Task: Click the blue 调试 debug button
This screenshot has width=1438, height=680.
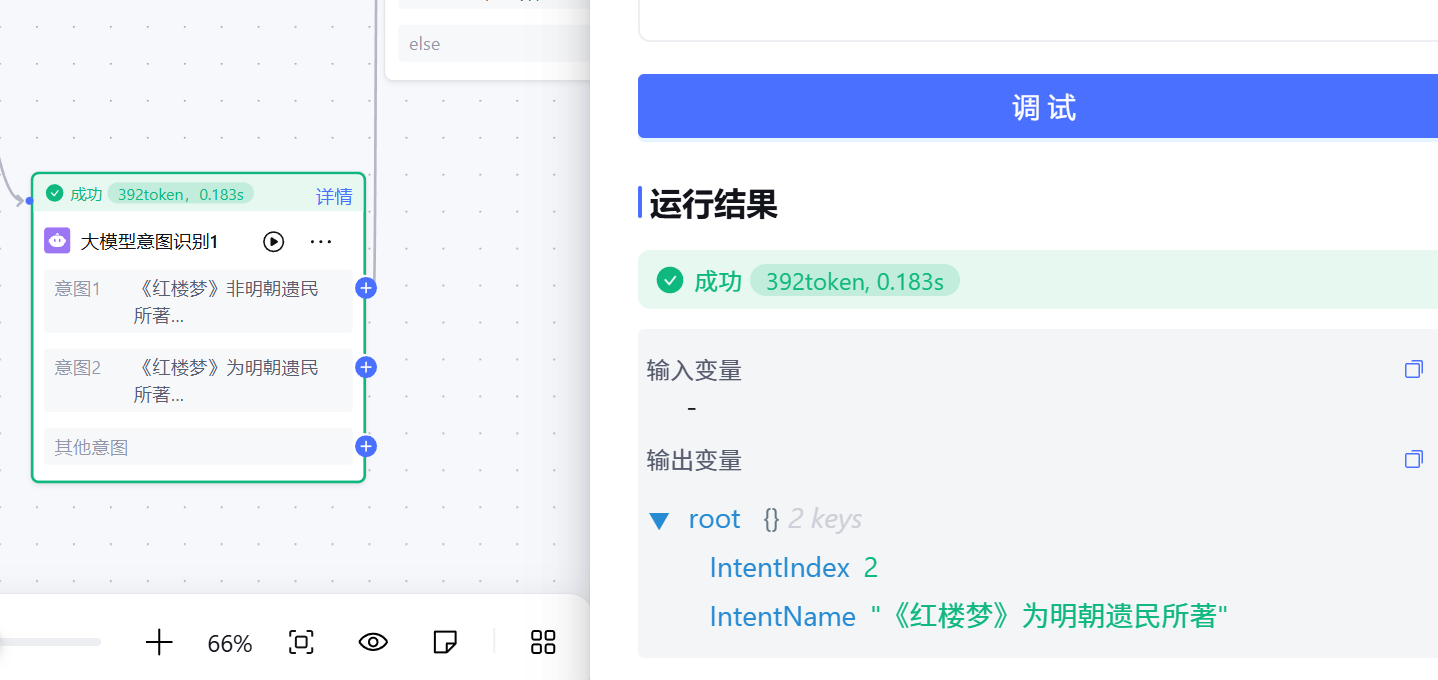Action: 1038,106
